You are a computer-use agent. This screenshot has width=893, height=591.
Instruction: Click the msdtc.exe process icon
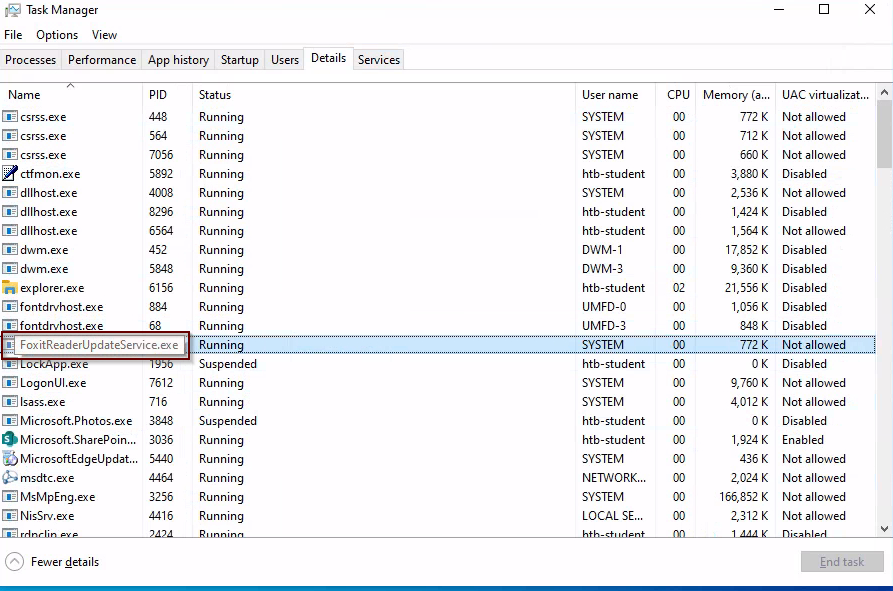point(10,478)
